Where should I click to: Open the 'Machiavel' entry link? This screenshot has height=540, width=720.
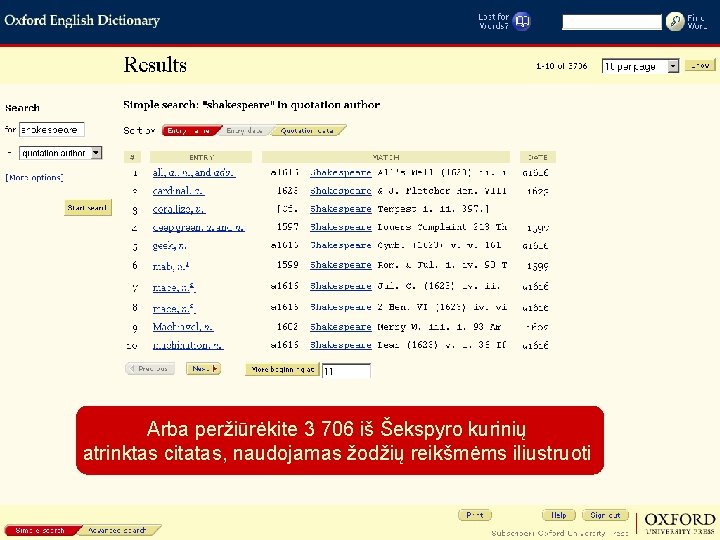click(x=183, y=327)
